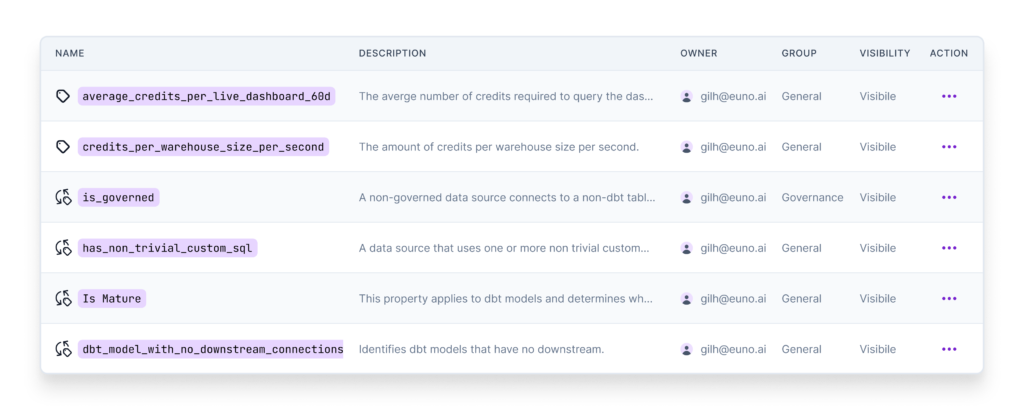
Task: Click tag icon beside average_credits_per_live_dashboard_60d
Action: pos(63,97)
